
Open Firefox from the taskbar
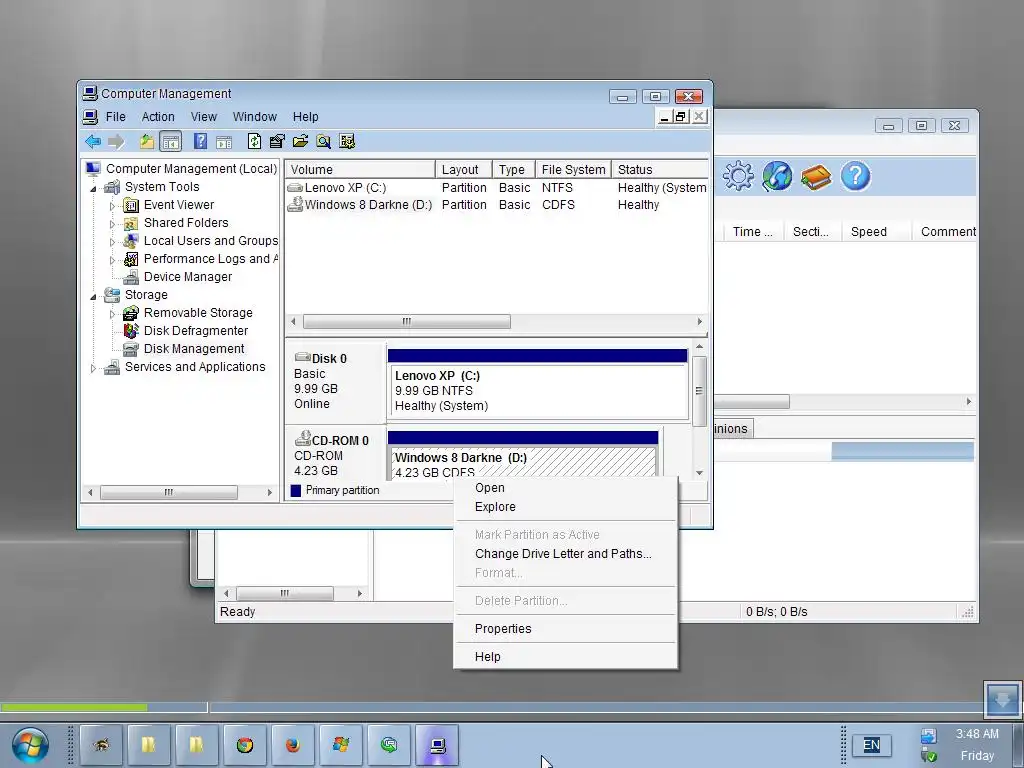pyautogui.click(x=293, y=744)
